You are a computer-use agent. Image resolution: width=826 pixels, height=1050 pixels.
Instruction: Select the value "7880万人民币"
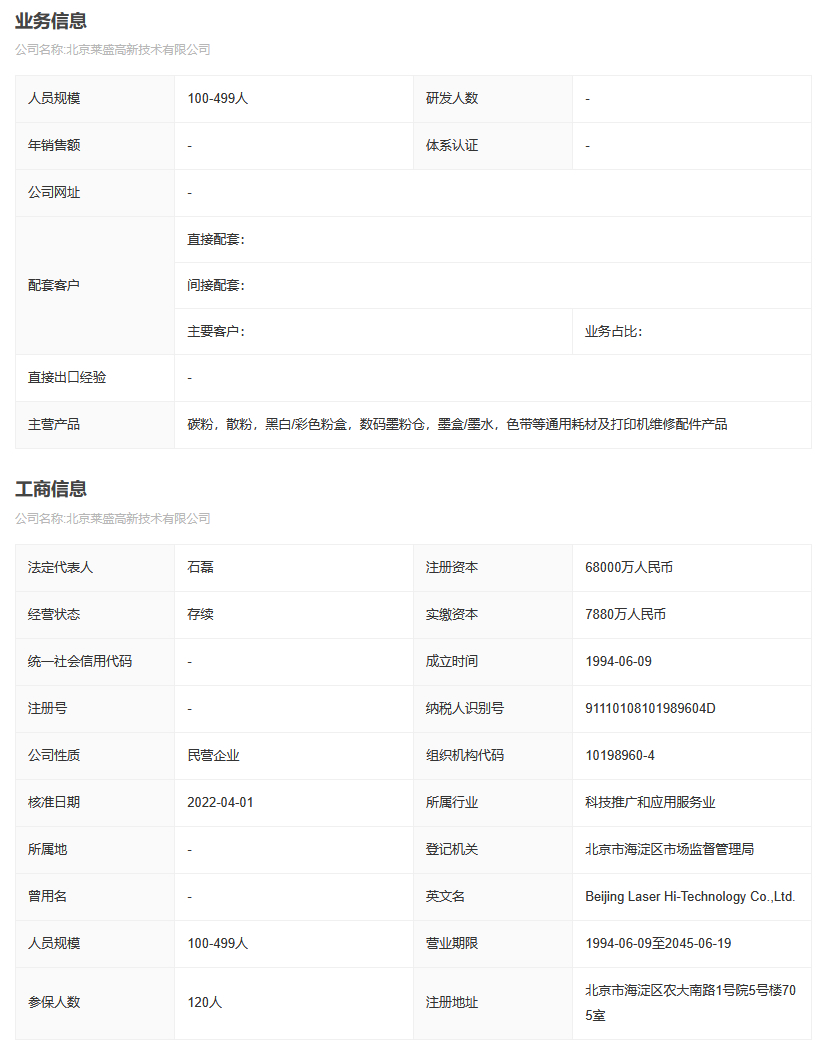click(x=626, y=615)
